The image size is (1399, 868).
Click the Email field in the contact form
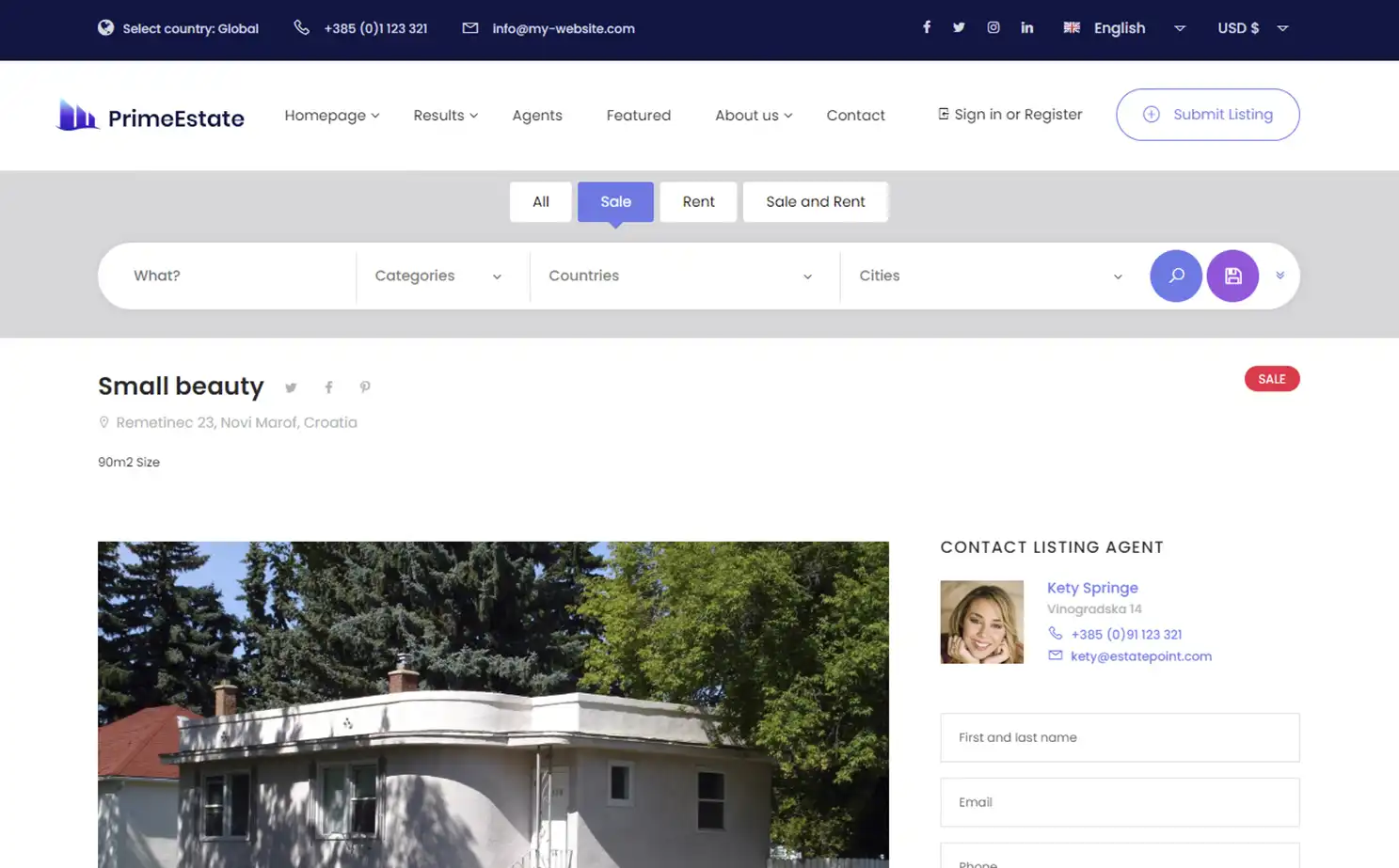(x=1119, y=802)
